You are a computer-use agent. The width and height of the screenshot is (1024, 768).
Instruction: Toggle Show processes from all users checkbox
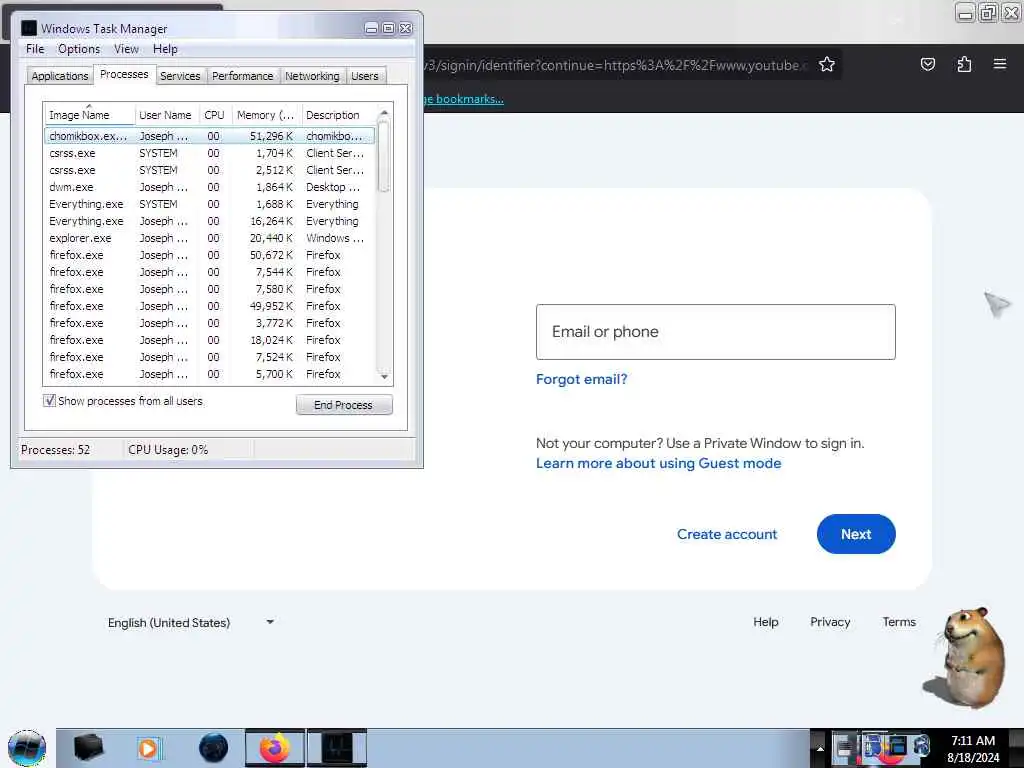pos(50,401)
